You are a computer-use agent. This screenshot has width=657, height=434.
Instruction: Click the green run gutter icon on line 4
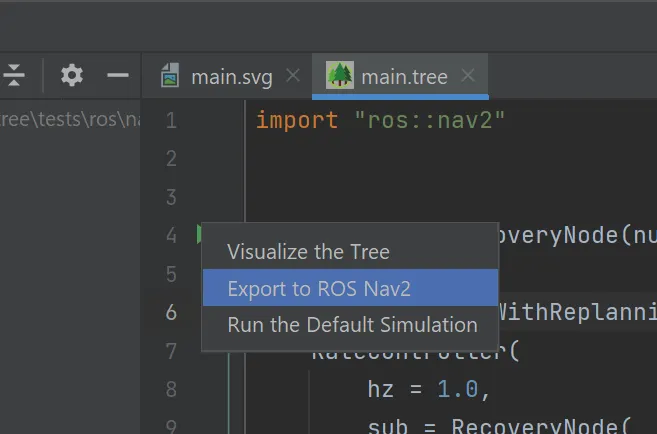(x=199, y=234)
